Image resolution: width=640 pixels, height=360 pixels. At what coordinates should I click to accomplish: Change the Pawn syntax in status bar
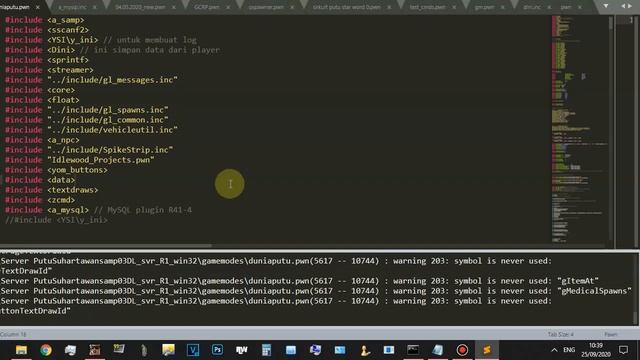pos(611,334)
